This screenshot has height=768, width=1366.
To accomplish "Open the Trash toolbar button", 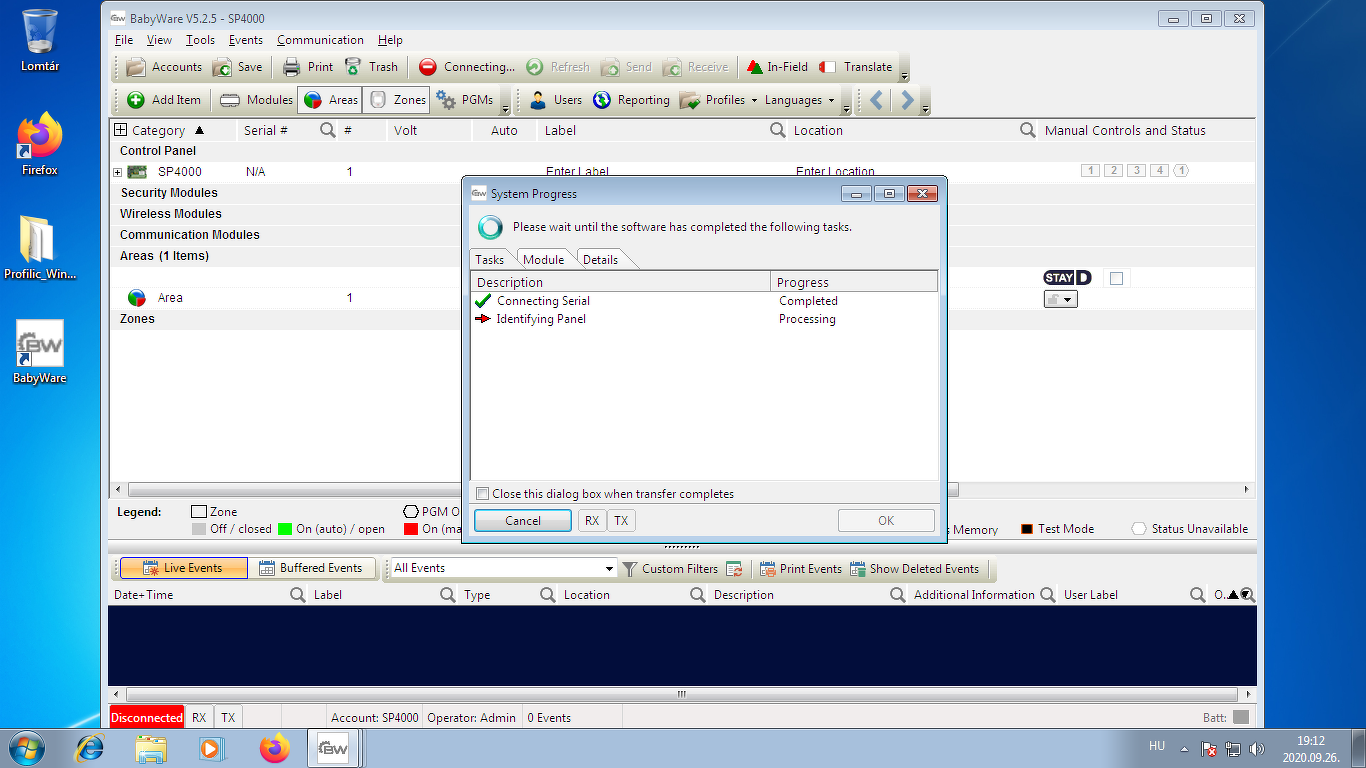I will 371,67.
